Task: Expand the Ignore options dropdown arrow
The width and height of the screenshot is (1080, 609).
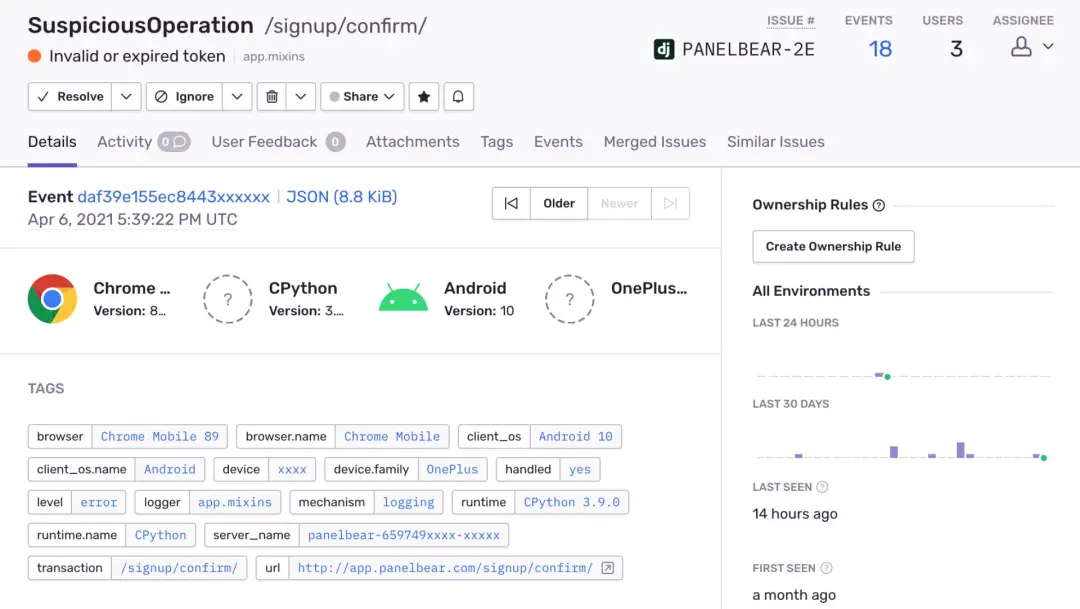Action: click(237, 96)
